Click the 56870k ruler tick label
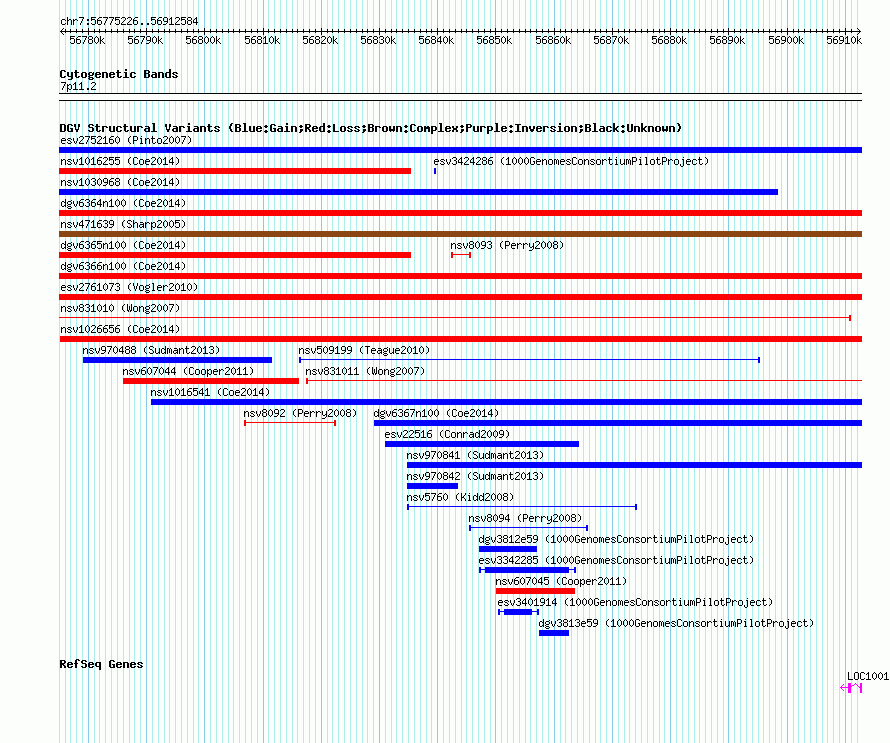Viewport: 890px width, 743px height. point(611,40)
